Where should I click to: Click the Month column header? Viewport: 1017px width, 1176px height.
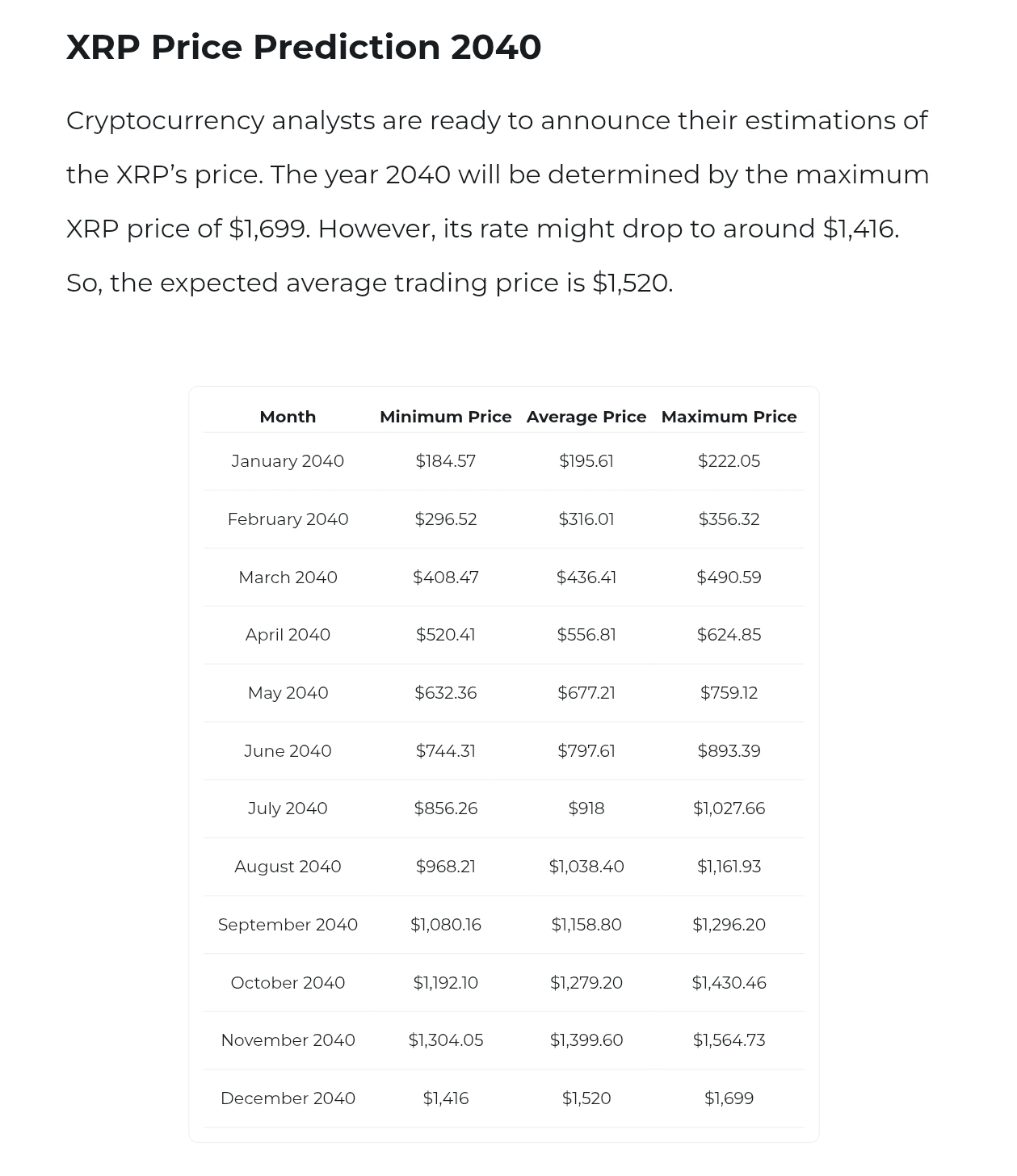tap(288, 417)
